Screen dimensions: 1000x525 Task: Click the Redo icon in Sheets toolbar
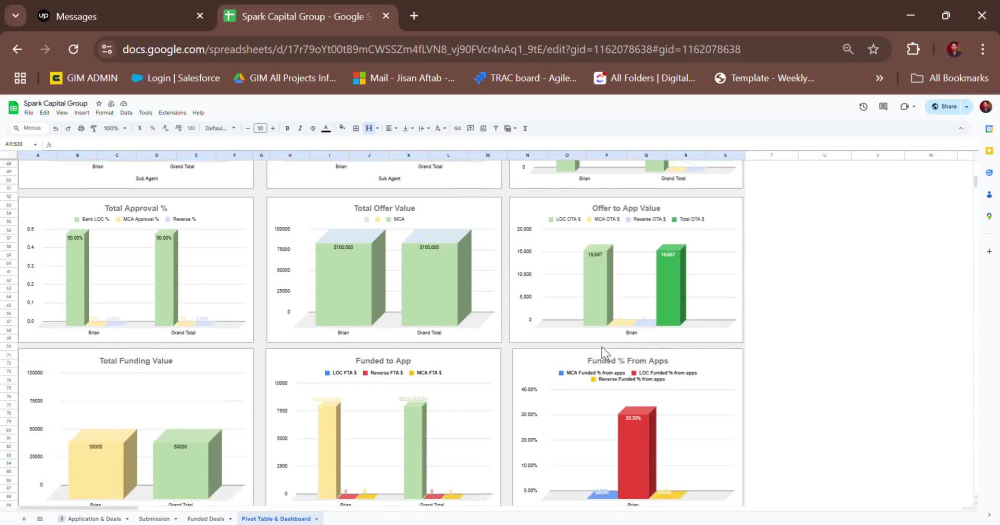tap(68, 128)
